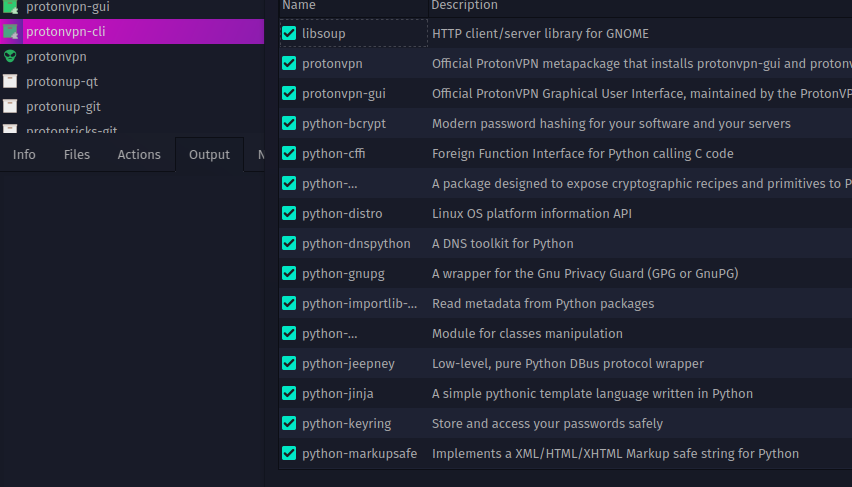Go to the Actions tab
Screen dimensions: 852x487
coord(139,154)
